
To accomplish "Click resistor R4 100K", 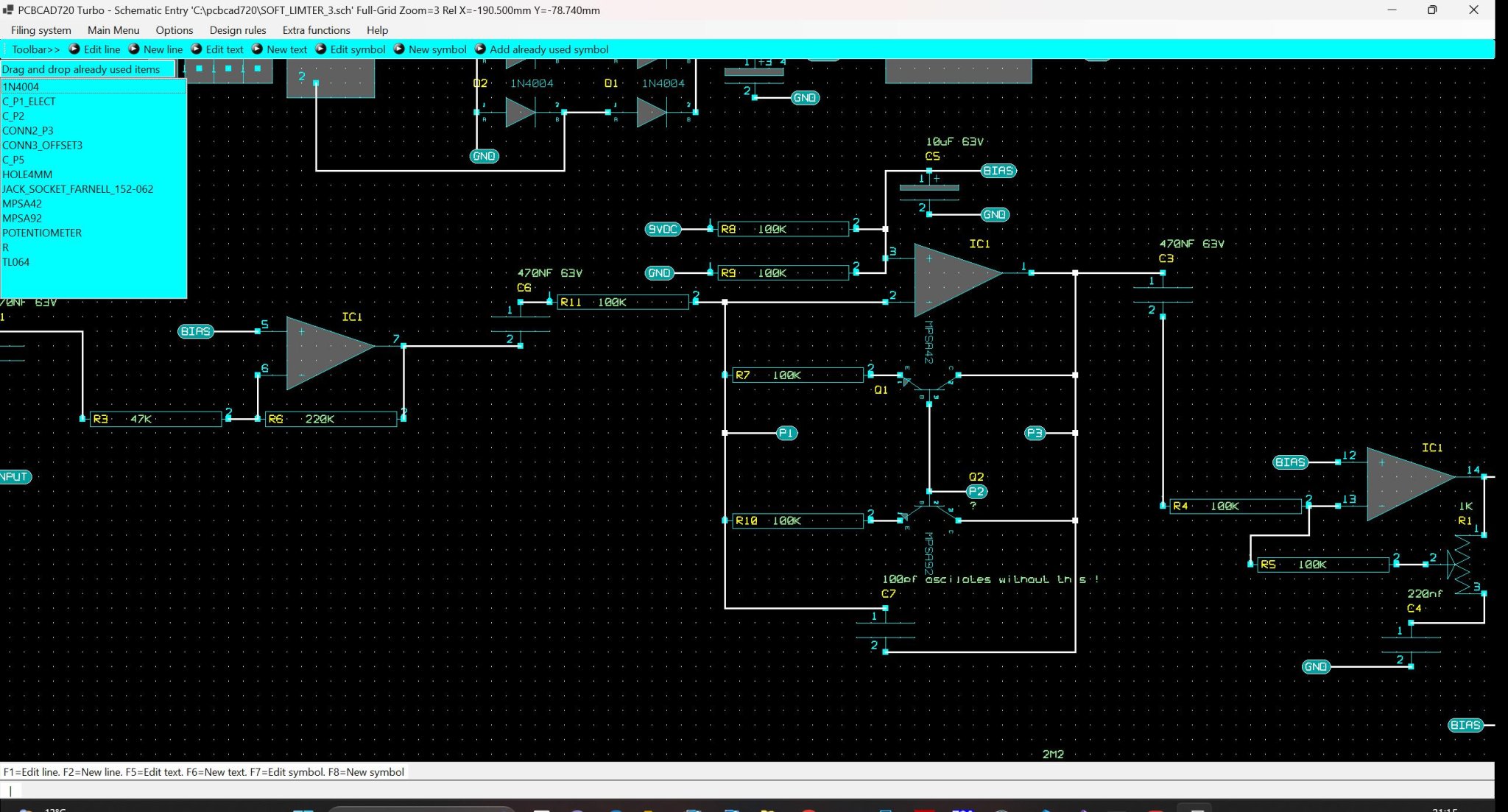I will pyautogui.click(x=1236, y=506).
